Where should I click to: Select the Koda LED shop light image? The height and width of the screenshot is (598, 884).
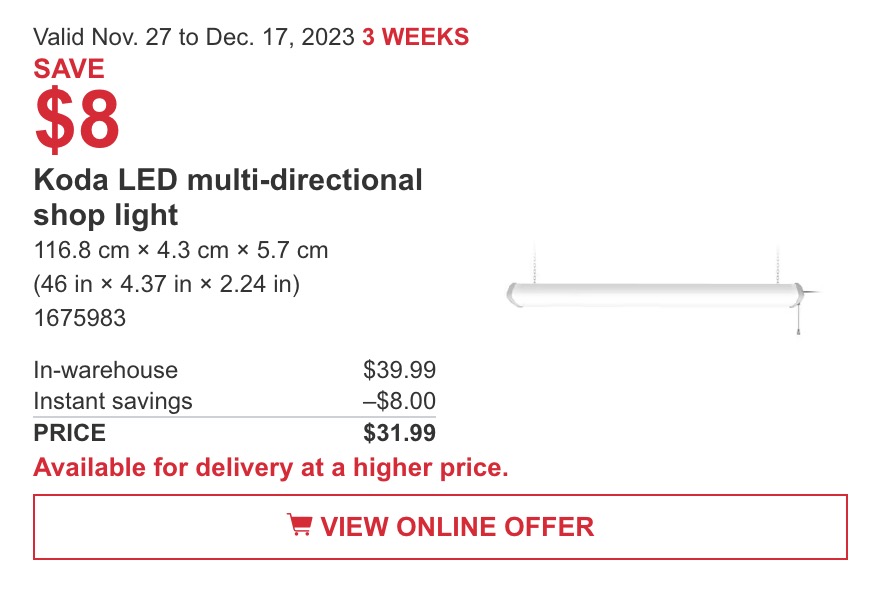(662, 291)
